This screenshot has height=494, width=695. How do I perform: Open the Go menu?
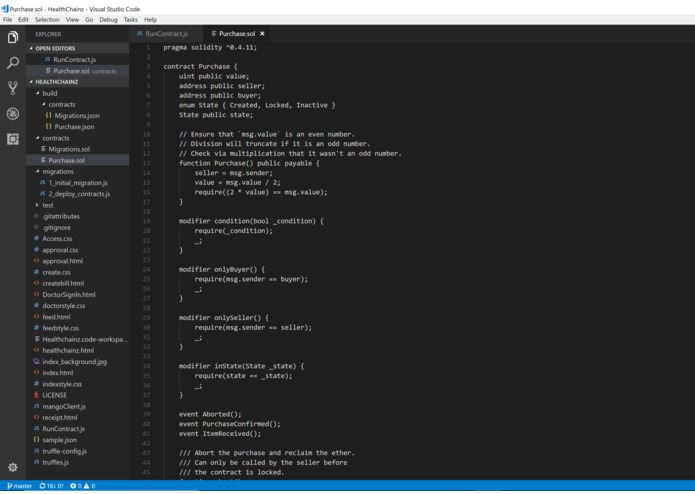(89, 19)
